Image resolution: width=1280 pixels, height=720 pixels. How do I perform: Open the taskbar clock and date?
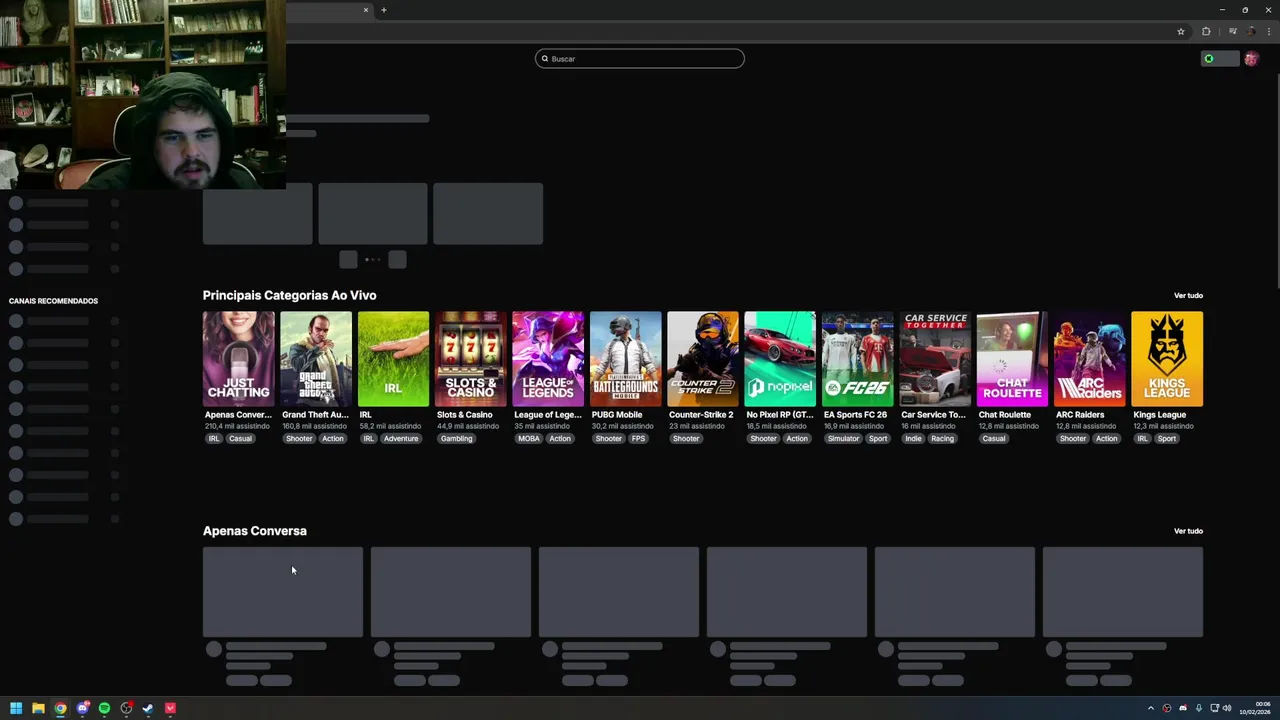coord(1256,709)
